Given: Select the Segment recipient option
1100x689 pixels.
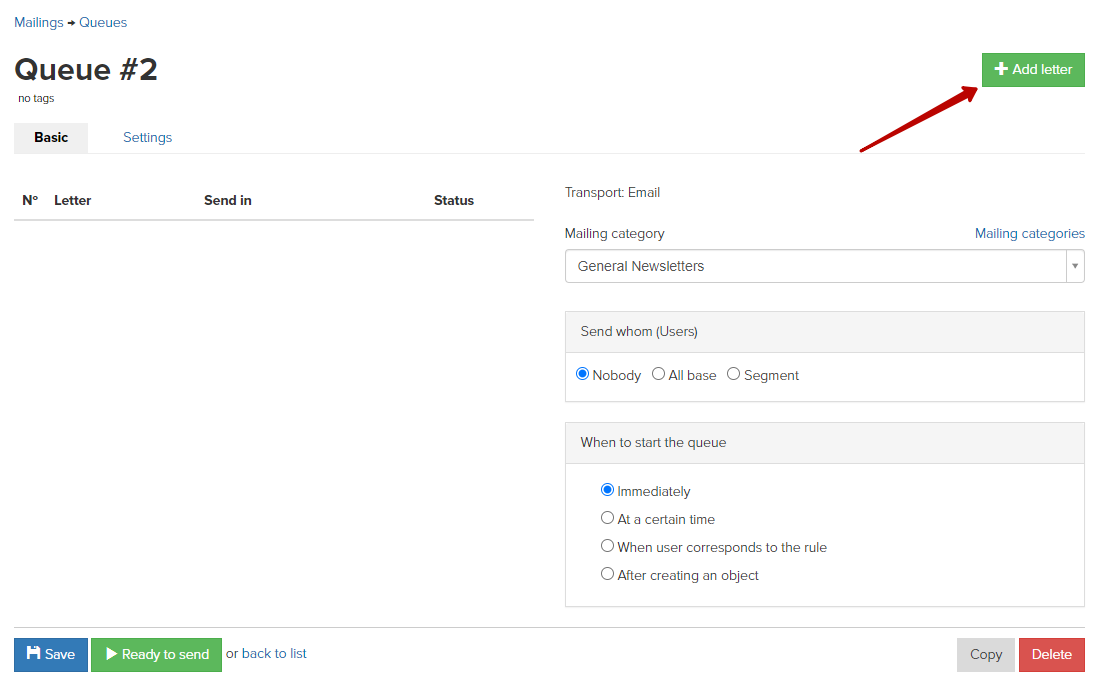Looking at the screenshot, I should pyautogui.click(x=733, y=374).
